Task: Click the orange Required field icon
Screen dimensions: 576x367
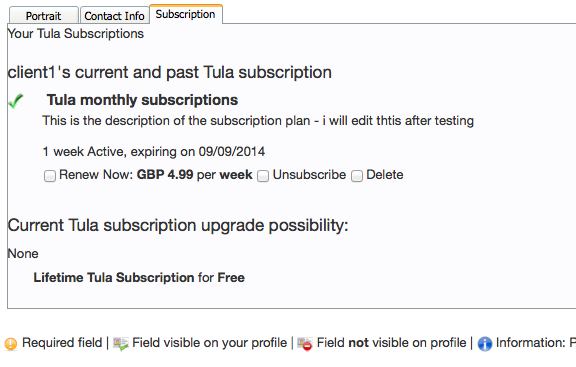Action: [x=11, y=344]
